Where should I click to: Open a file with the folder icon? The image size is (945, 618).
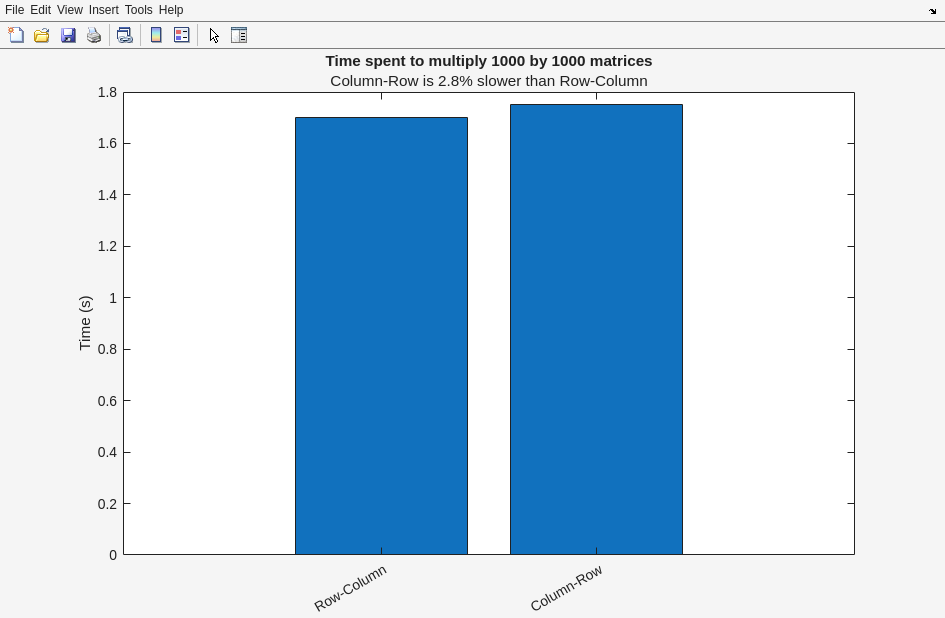42,35
